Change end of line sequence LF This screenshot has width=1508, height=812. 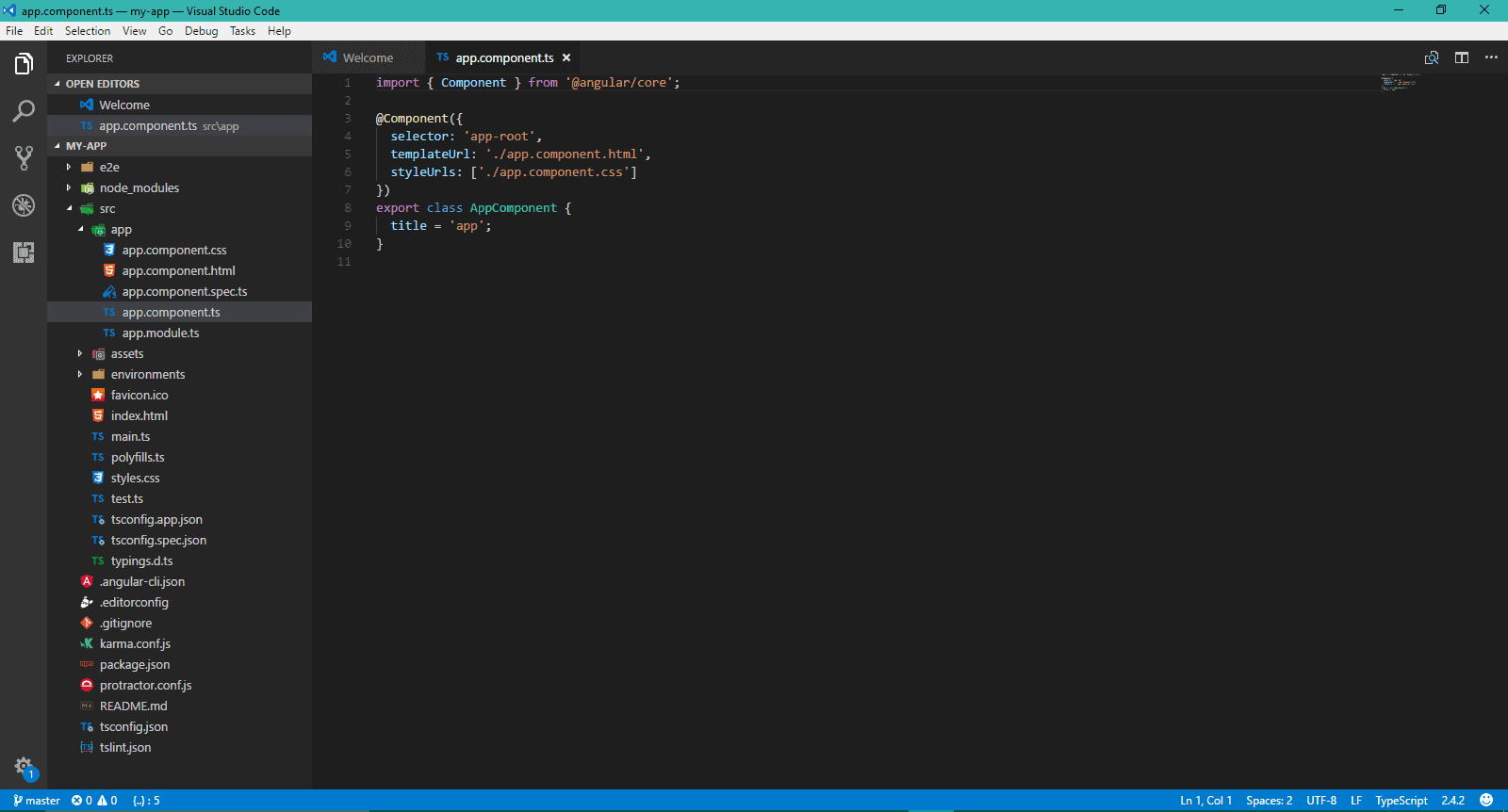coord(1356,801)
